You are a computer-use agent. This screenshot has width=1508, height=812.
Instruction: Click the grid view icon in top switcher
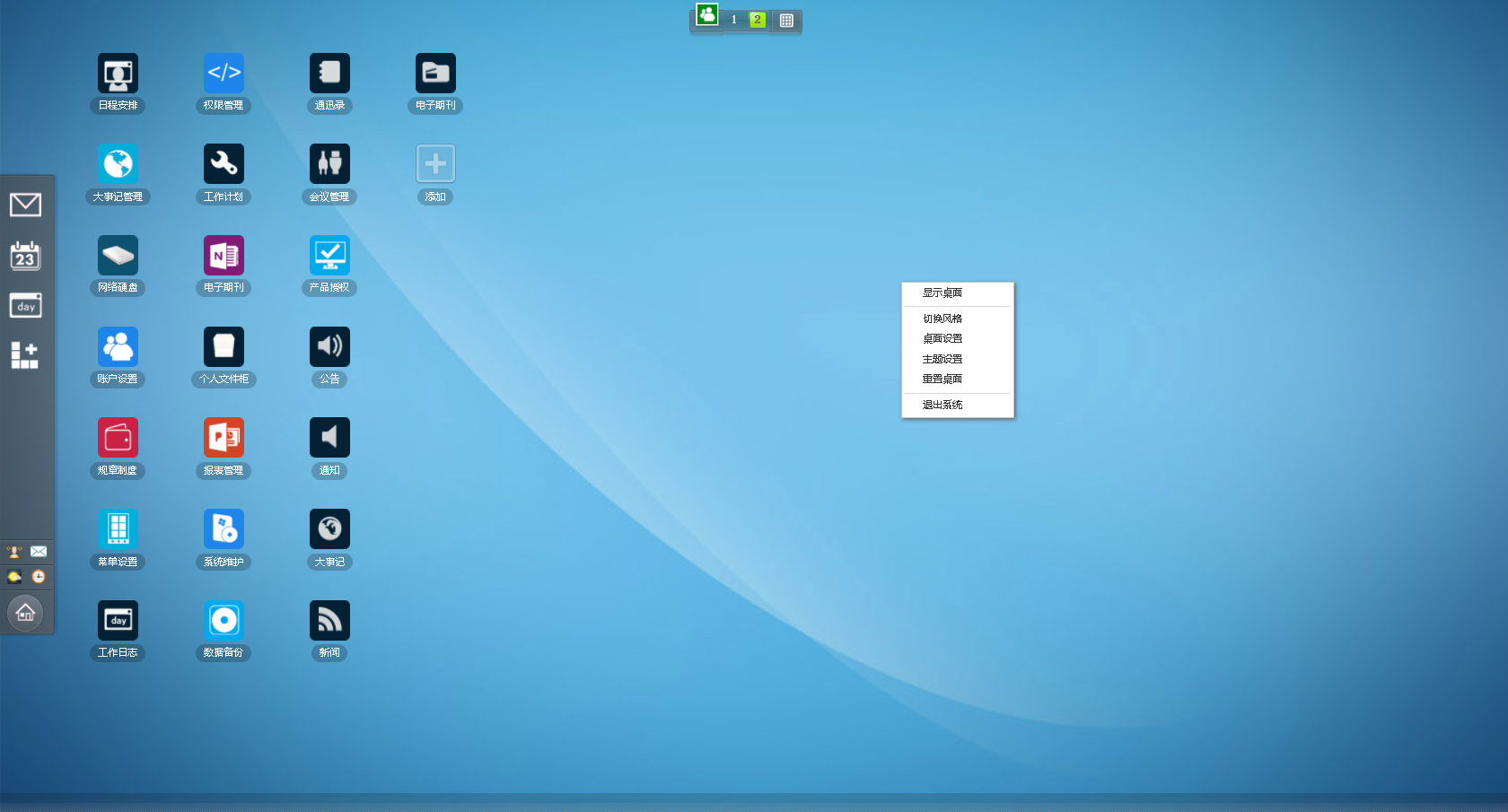point(786,21)
